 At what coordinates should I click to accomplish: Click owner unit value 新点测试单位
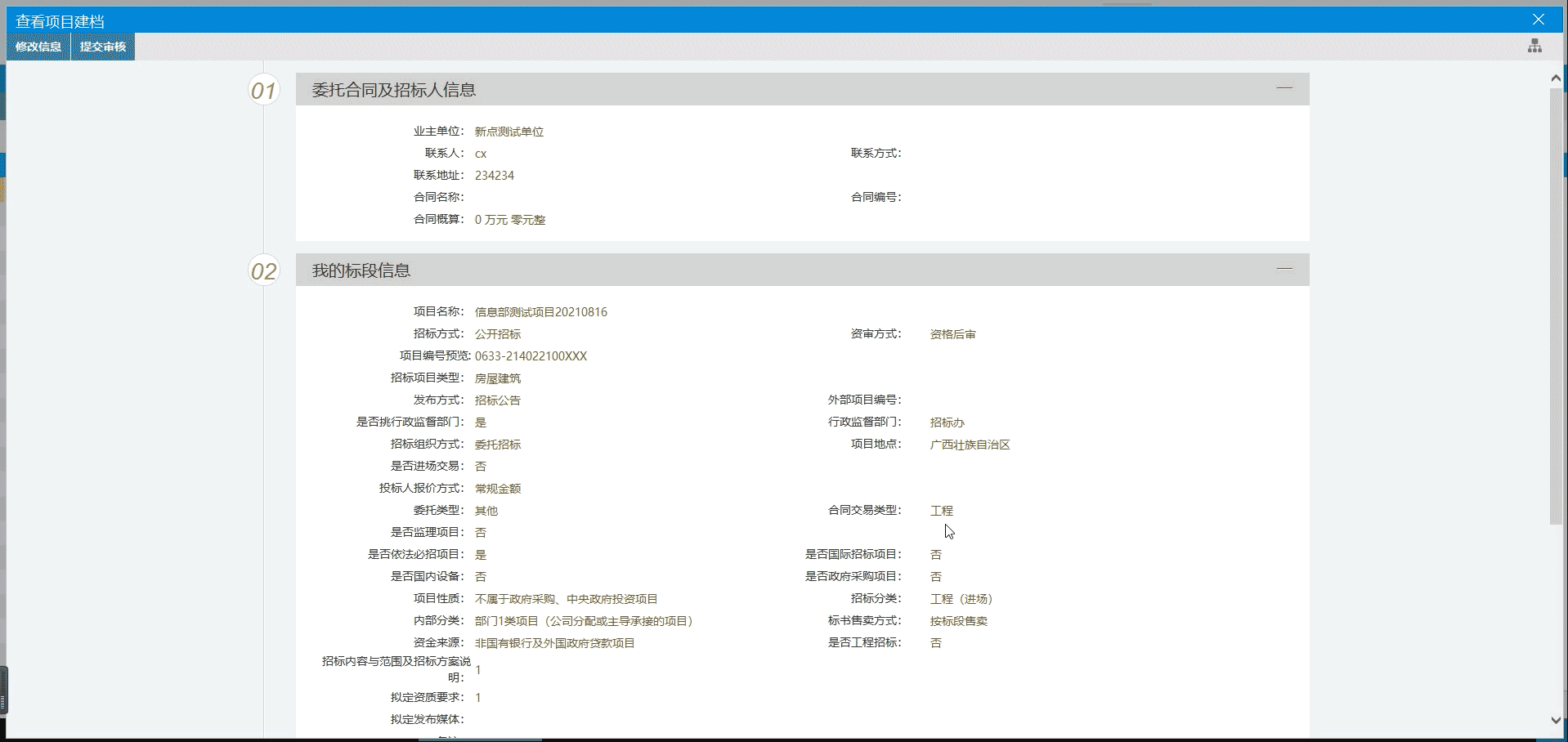(x=508, y=132)
